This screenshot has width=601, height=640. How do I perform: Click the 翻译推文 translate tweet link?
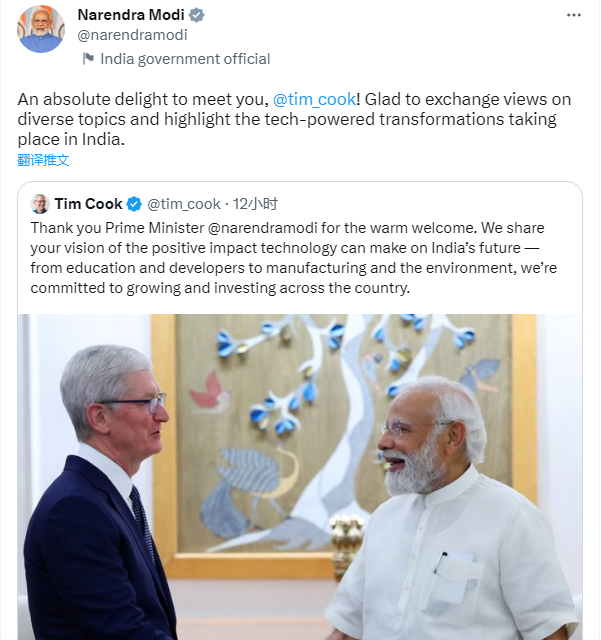(x=43, y=160)
